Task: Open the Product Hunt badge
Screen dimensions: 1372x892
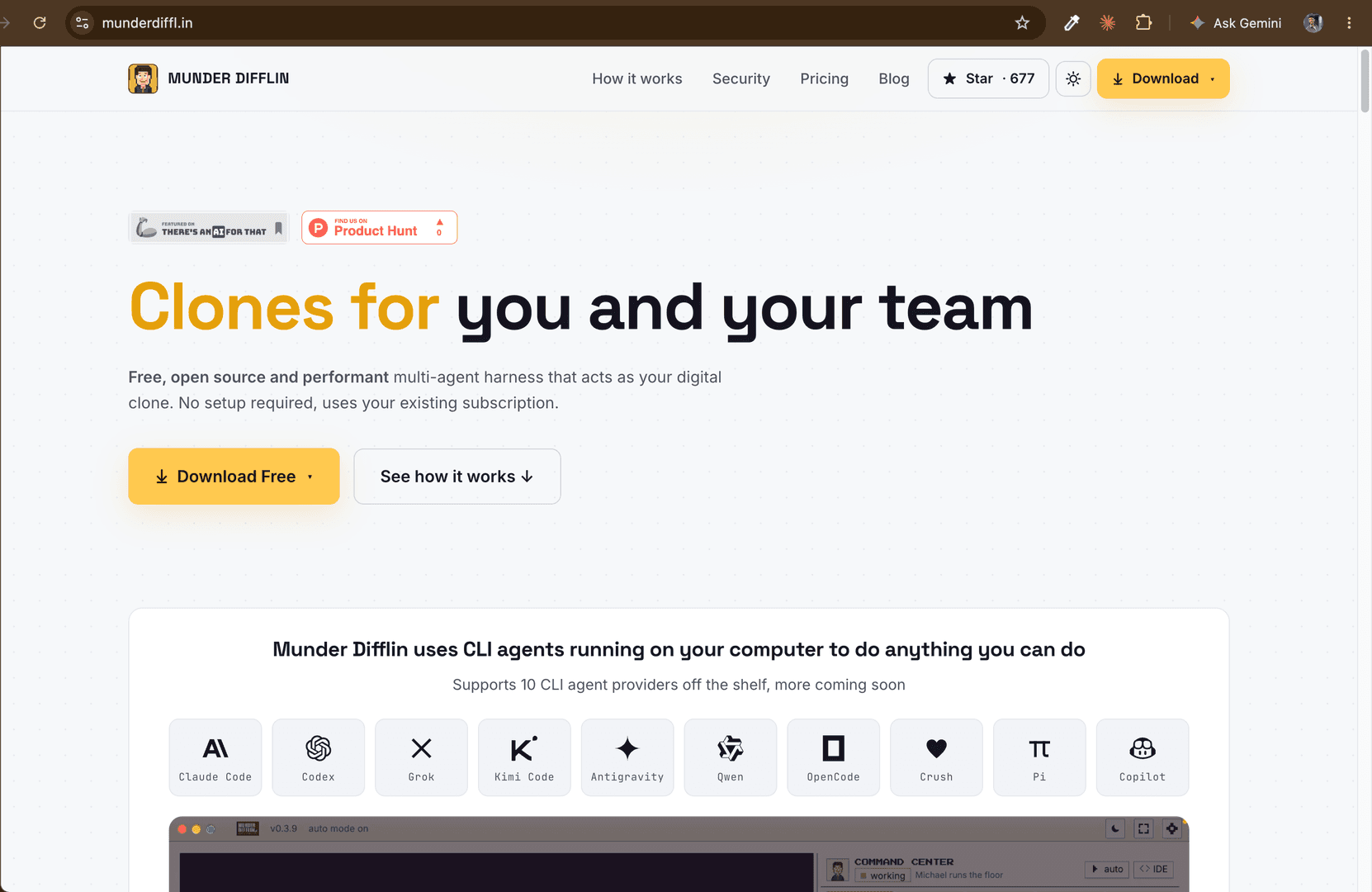Action: click(379, 228)
